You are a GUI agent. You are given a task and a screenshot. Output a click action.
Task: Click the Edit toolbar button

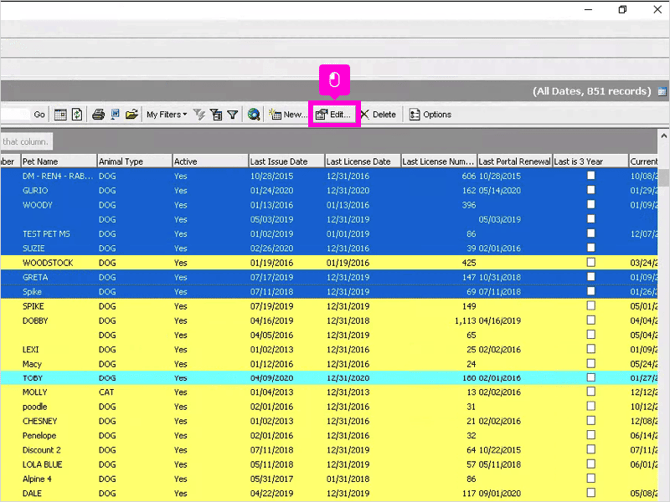coord(333,114)
